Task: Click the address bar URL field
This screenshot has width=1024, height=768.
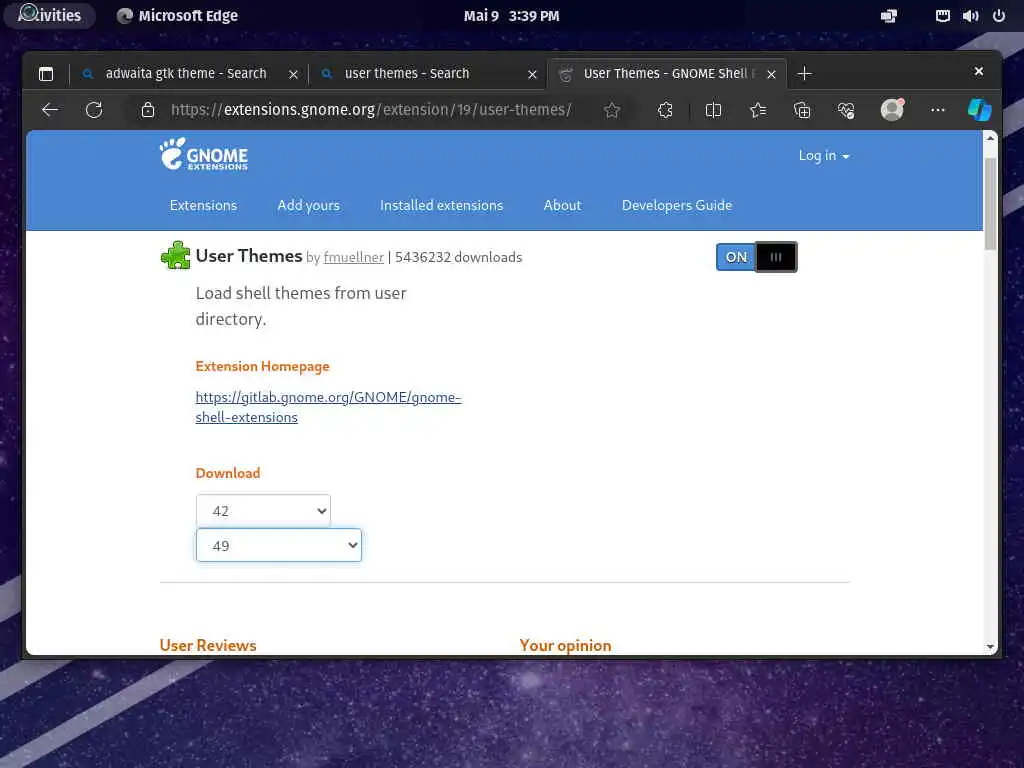Action: click(371, 110)
